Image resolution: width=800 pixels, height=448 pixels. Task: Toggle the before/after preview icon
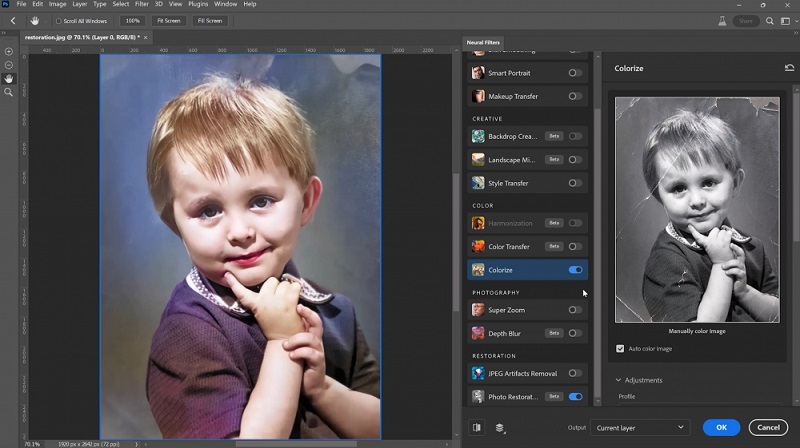click(x=477, y=427)
